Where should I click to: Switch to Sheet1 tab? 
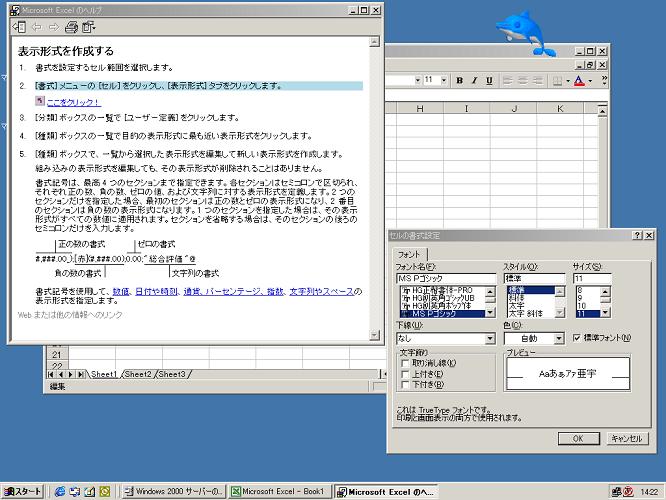104,374
